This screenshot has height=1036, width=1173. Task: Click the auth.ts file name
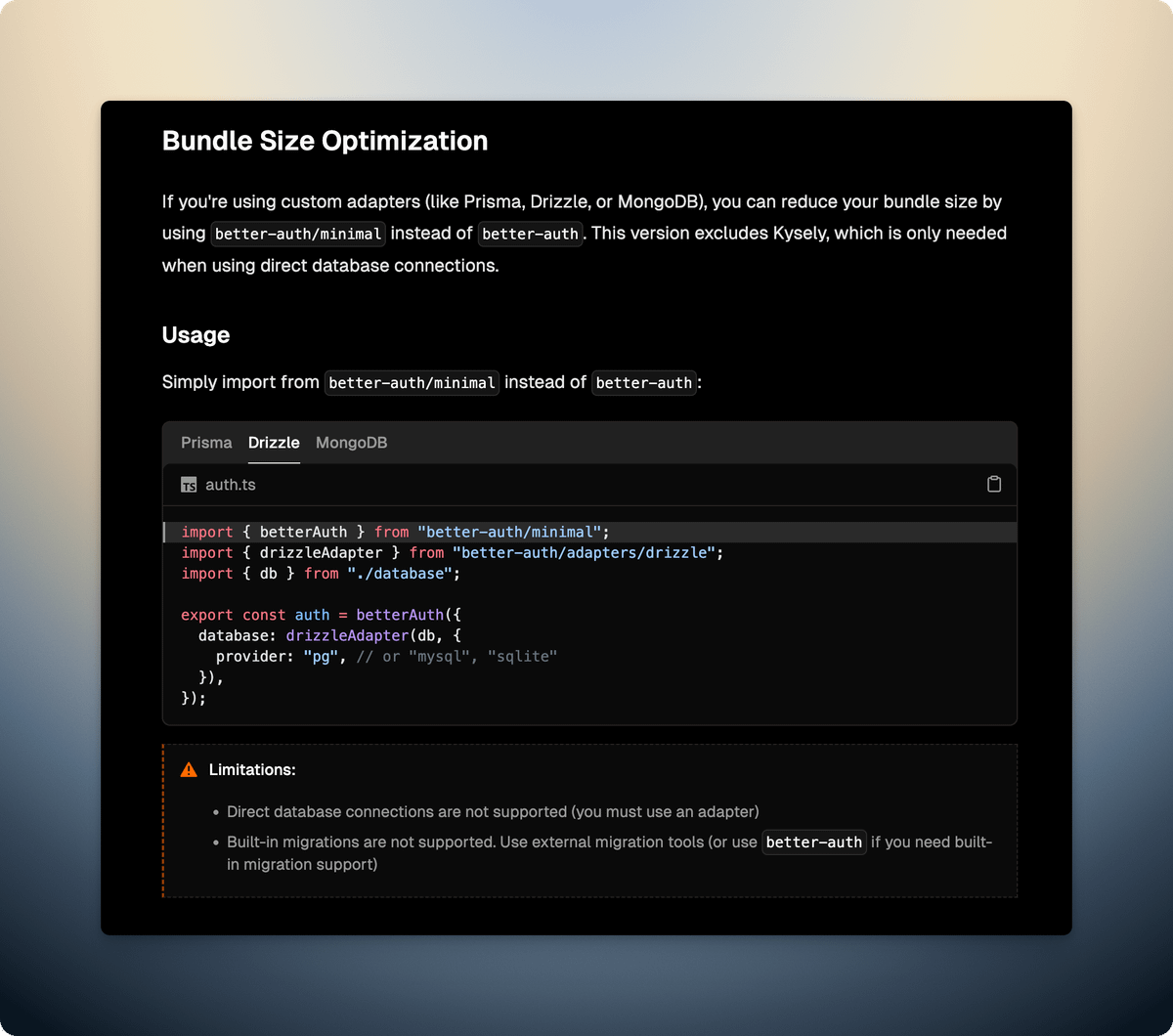coord(231,485)
